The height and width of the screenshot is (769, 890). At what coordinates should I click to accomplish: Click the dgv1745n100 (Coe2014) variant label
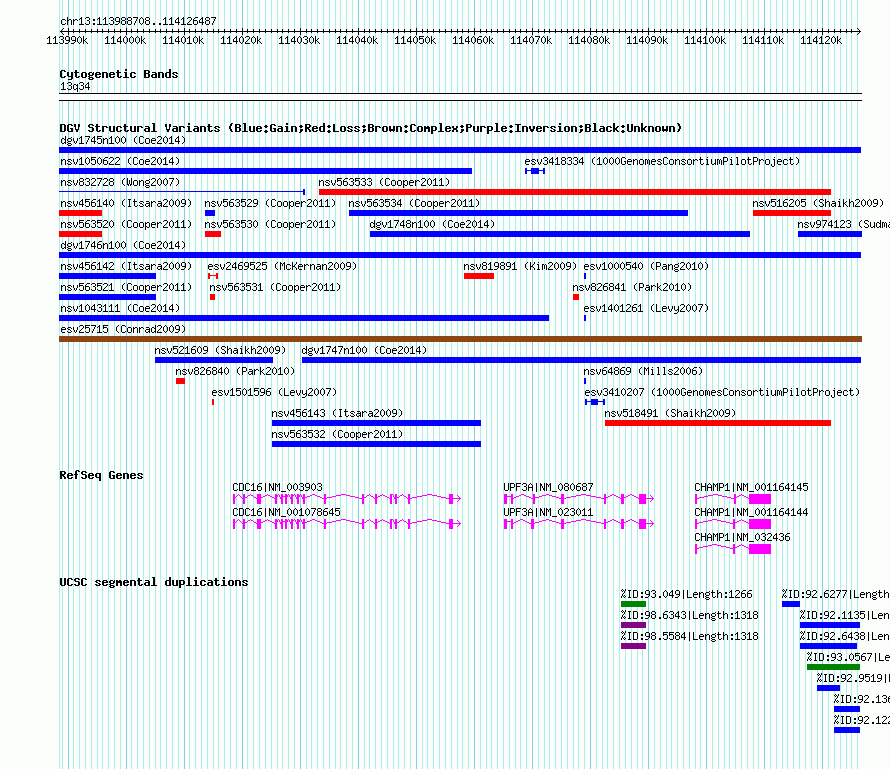[123, 140]
